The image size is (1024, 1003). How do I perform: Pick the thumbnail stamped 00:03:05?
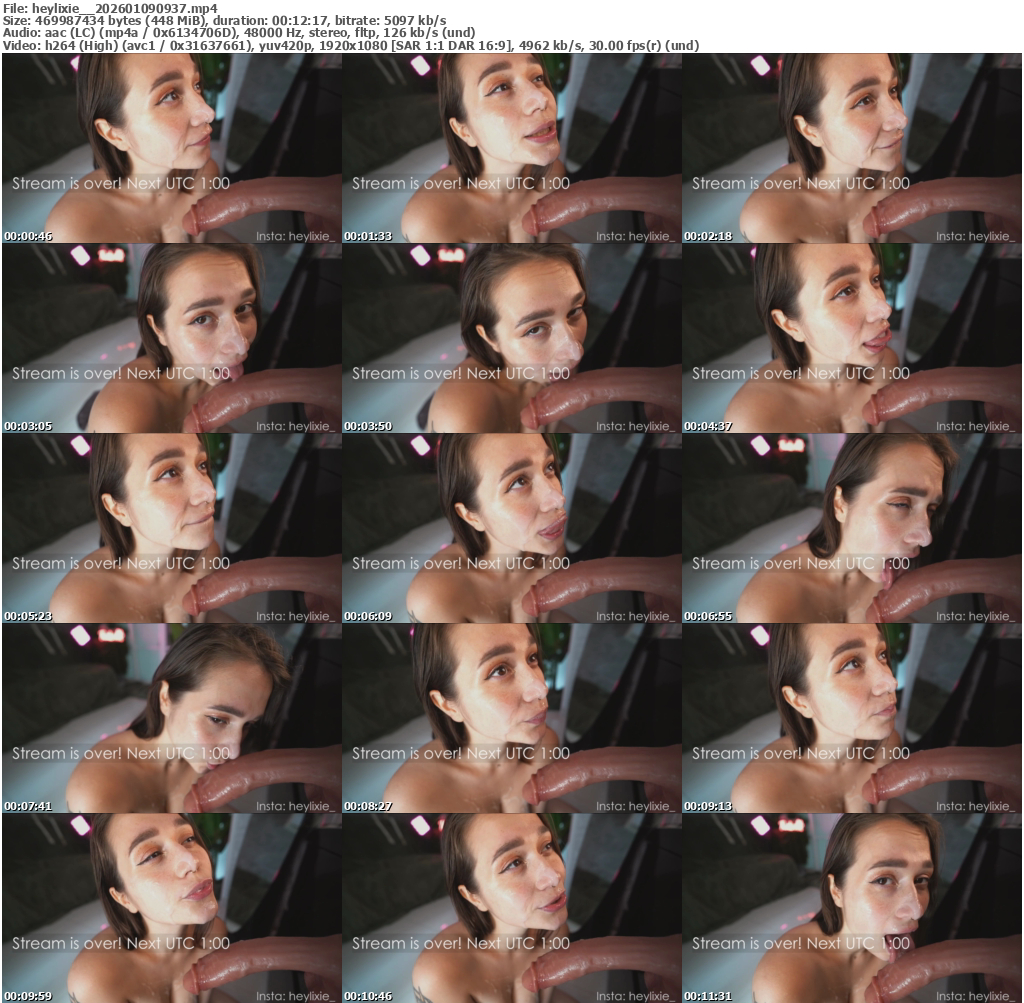point(172,338)
